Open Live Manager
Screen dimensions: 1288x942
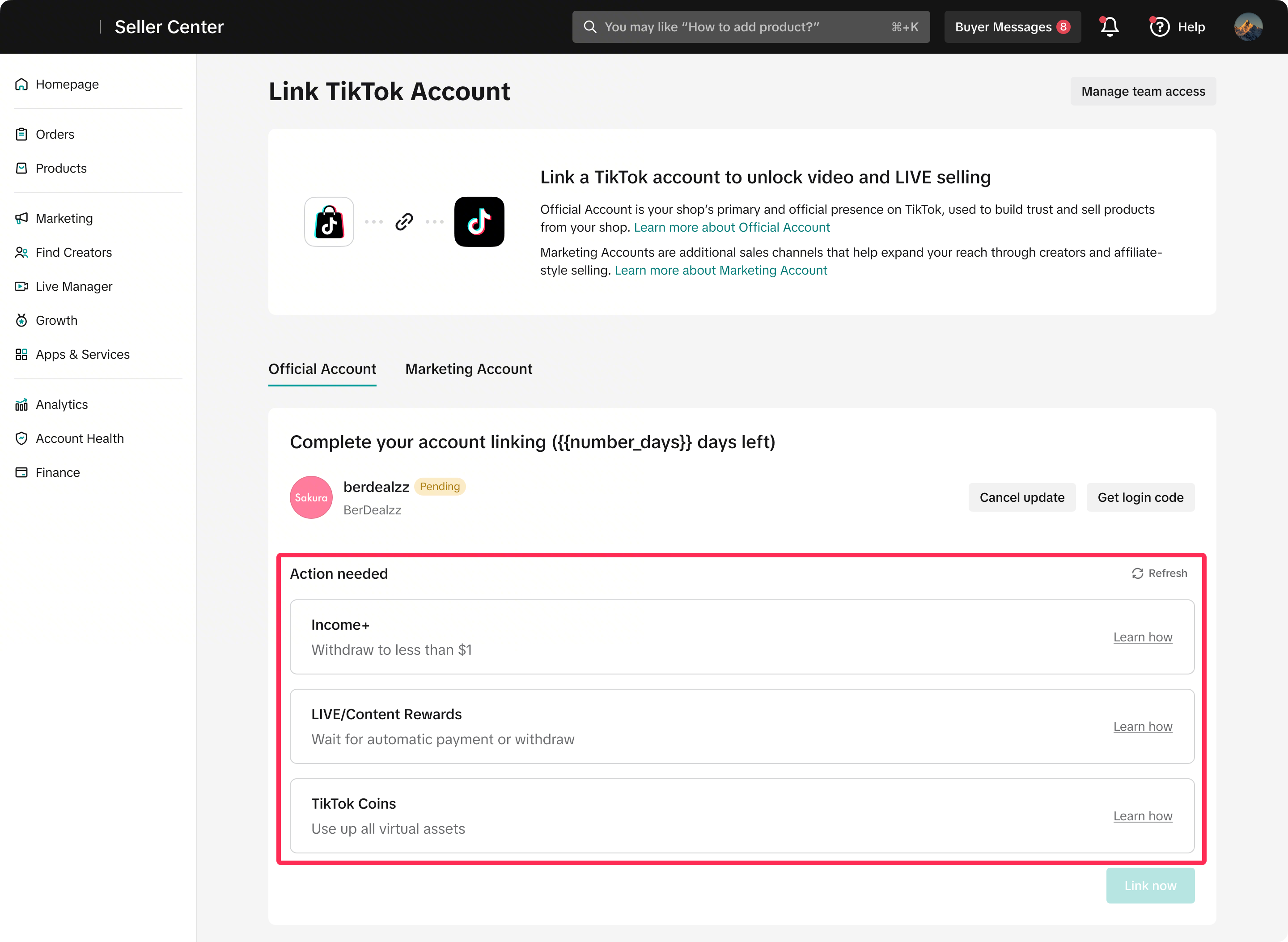coord(64,286)
